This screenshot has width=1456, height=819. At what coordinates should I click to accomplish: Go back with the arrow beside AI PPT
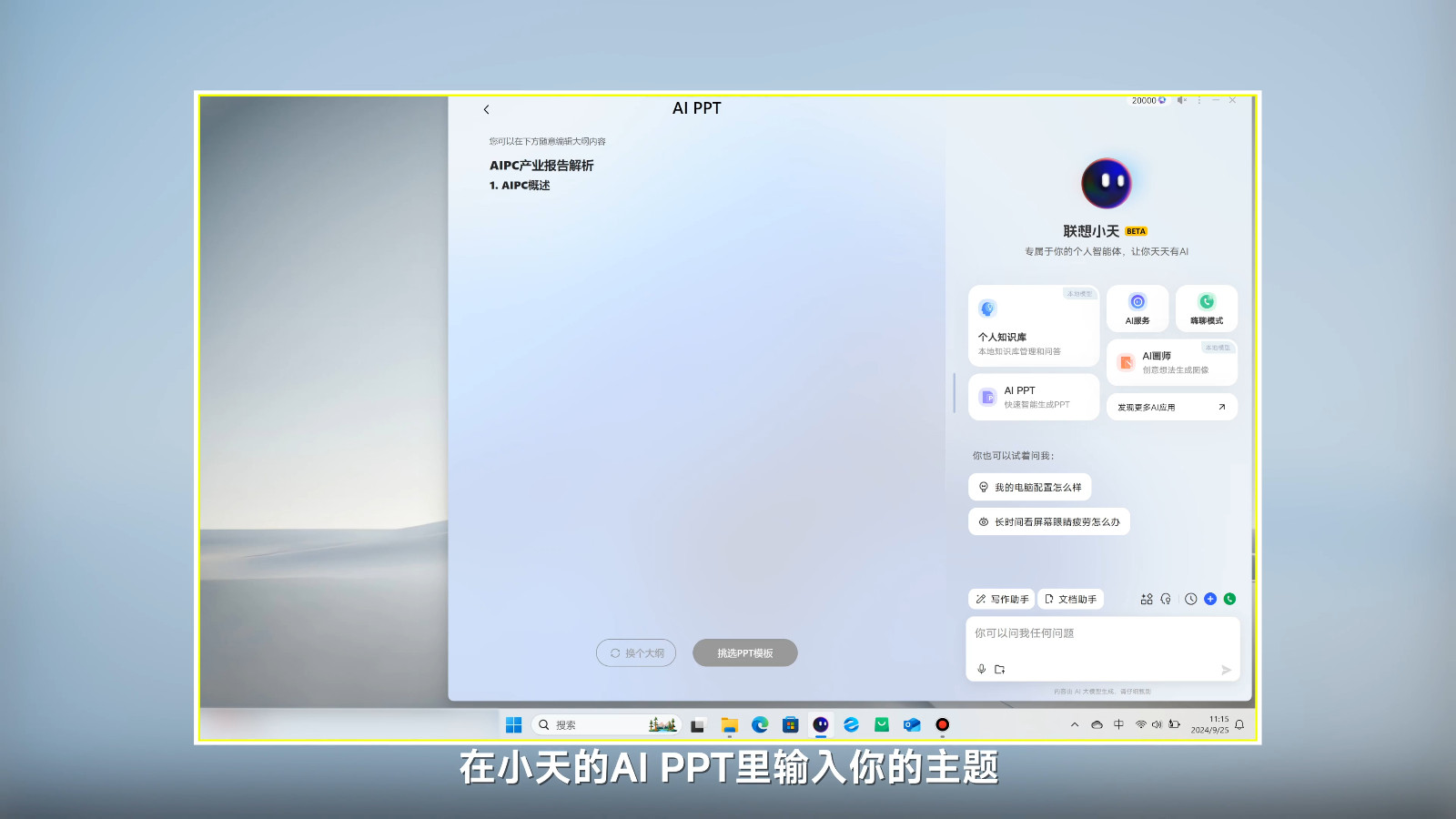pyautogui.click(x=486, y=109)
